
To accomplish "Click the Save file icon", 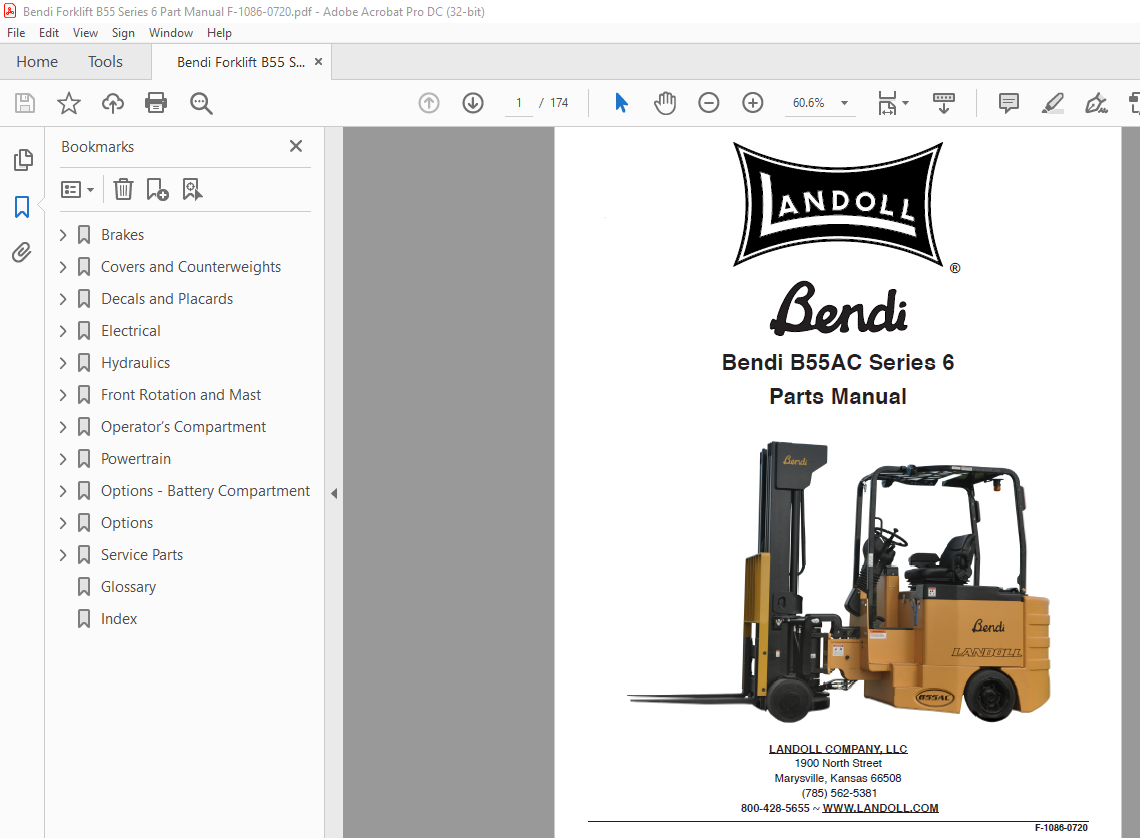I will tap(25, 103).
